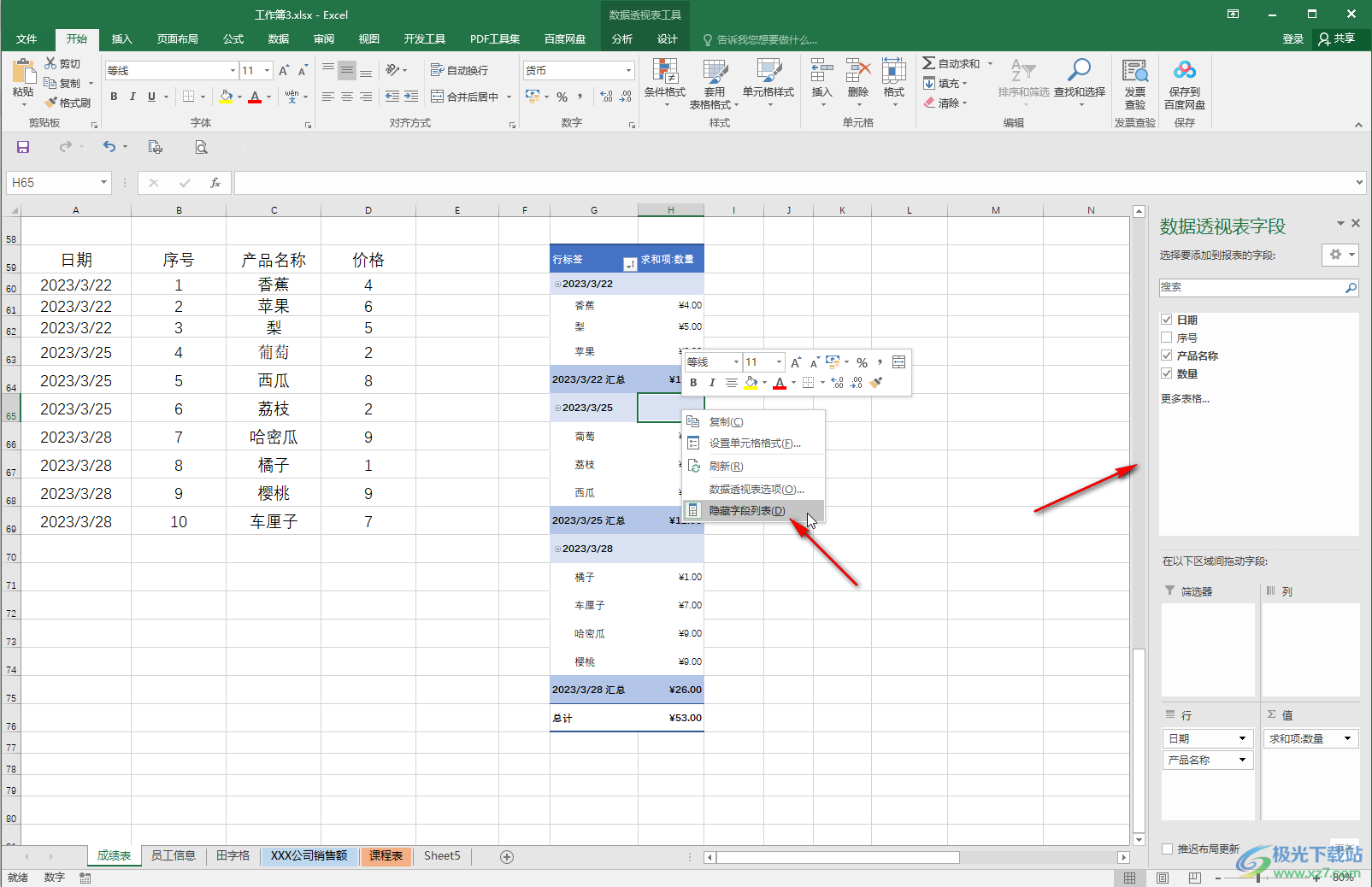
Task: Click the insert function fx icon
Action: pyautogui.click(x=215, y=183)
